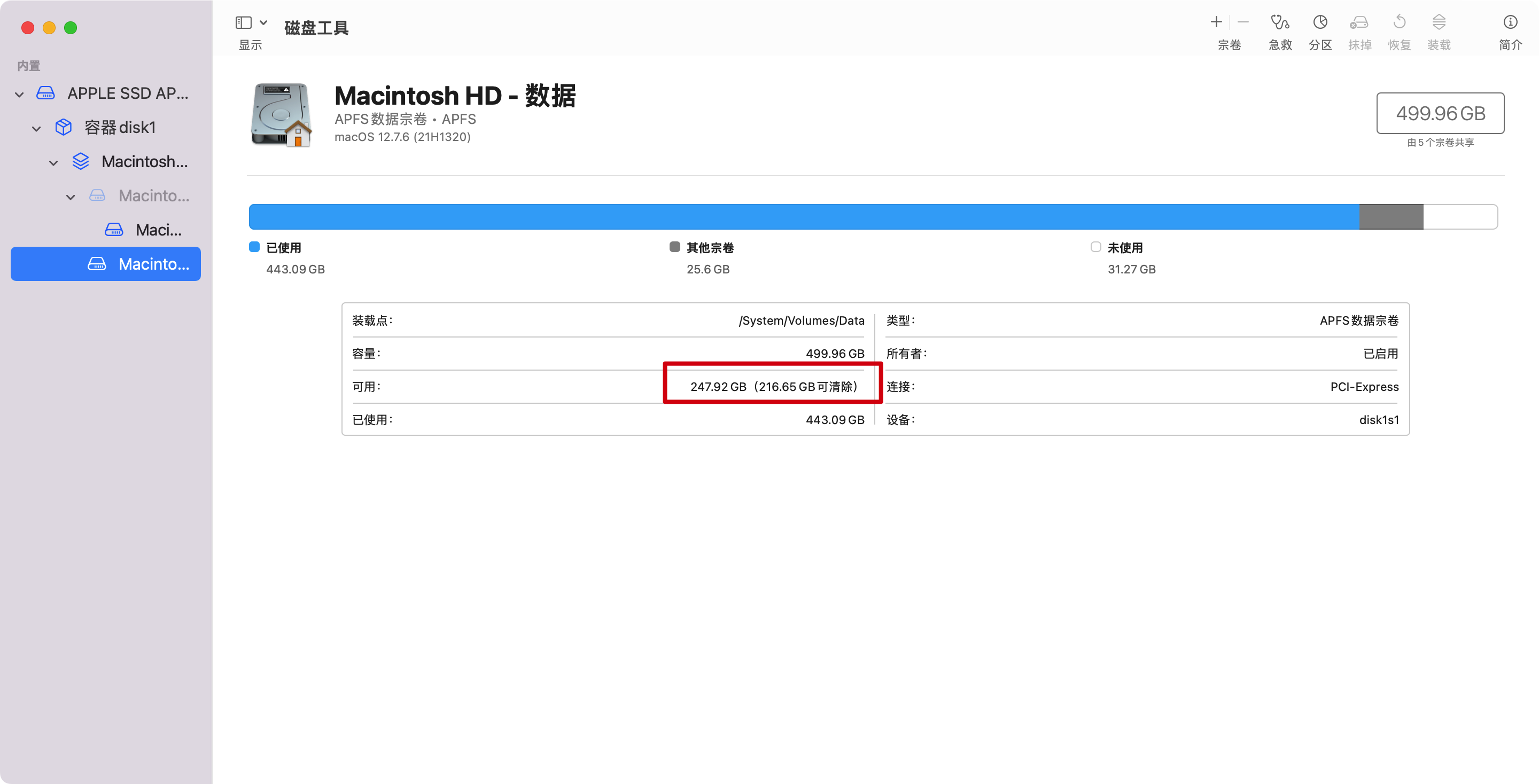Click the 499.96 GB capacity box

click(1440, 113)
